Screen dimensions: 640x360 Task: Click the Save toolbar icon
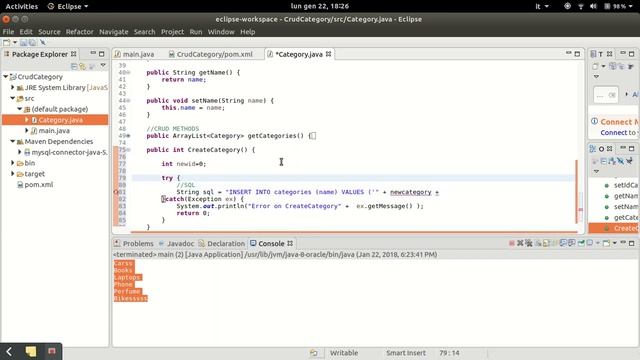(24, 42)
